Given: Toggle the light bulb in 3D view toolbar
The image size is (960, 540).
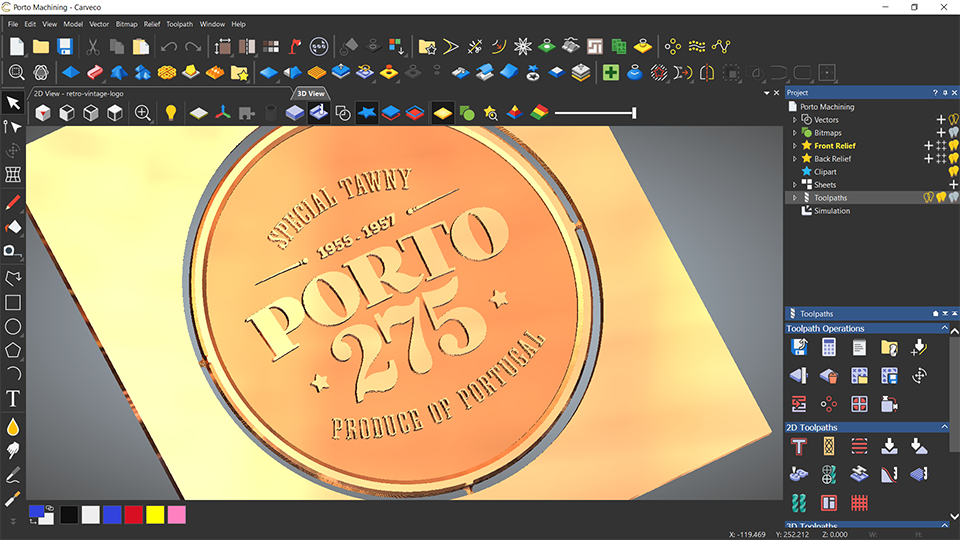Looking at the screenshot, I should pyautogui.click(x=171, y=113).
